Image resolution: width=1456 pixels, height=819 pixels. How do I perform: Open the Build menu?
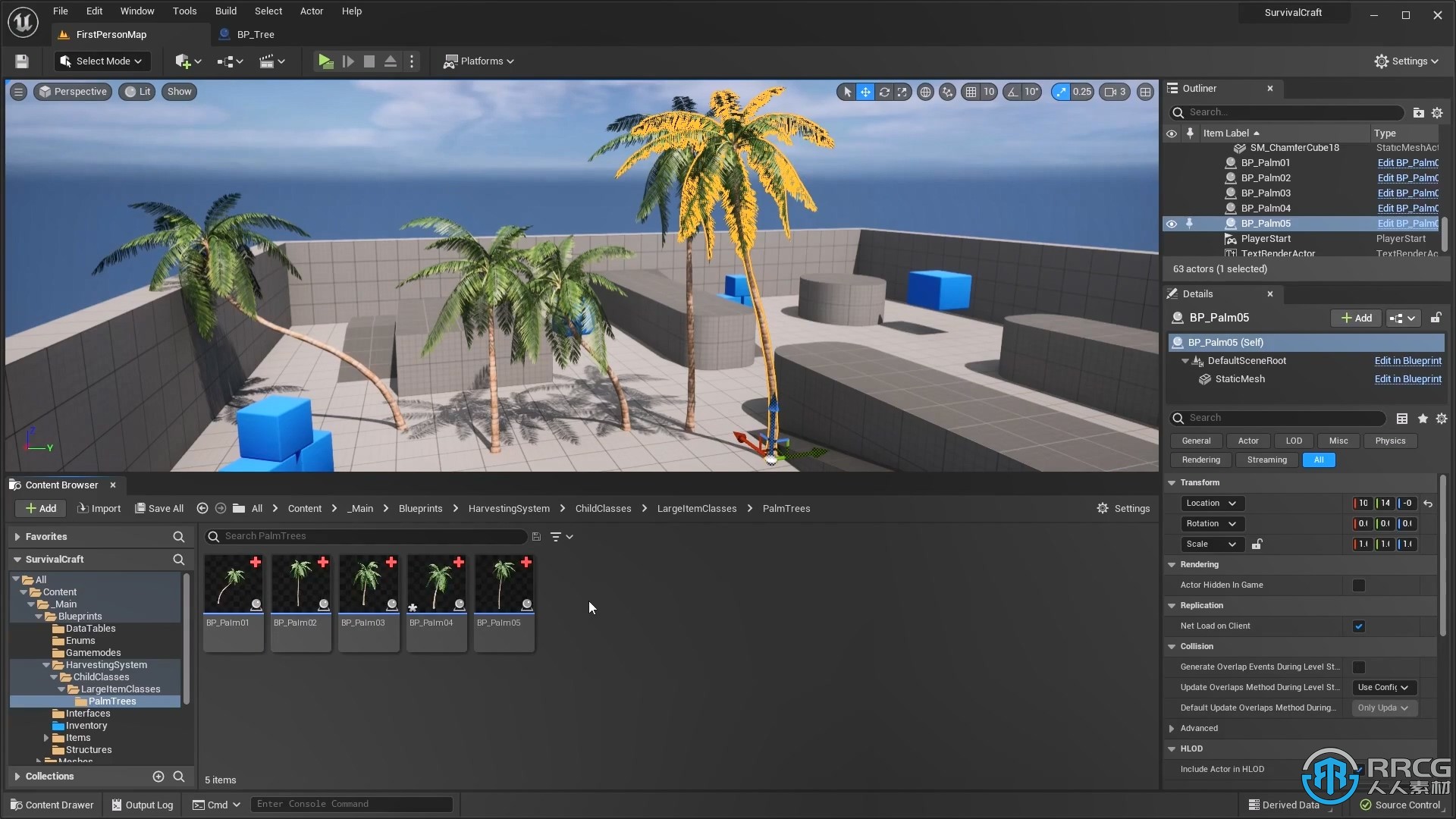(x=225, y=11)
